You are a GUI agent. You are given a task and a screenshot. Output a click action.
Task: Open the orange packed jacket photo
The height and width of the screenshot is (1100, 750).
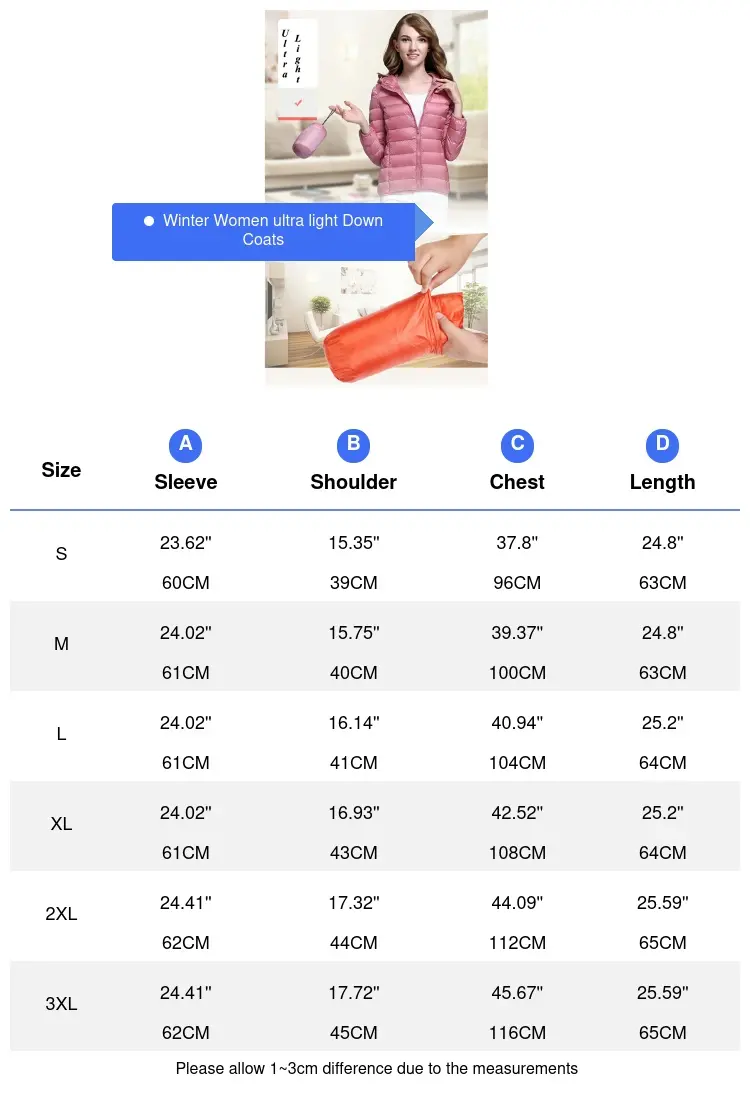(x=376, y=309)
